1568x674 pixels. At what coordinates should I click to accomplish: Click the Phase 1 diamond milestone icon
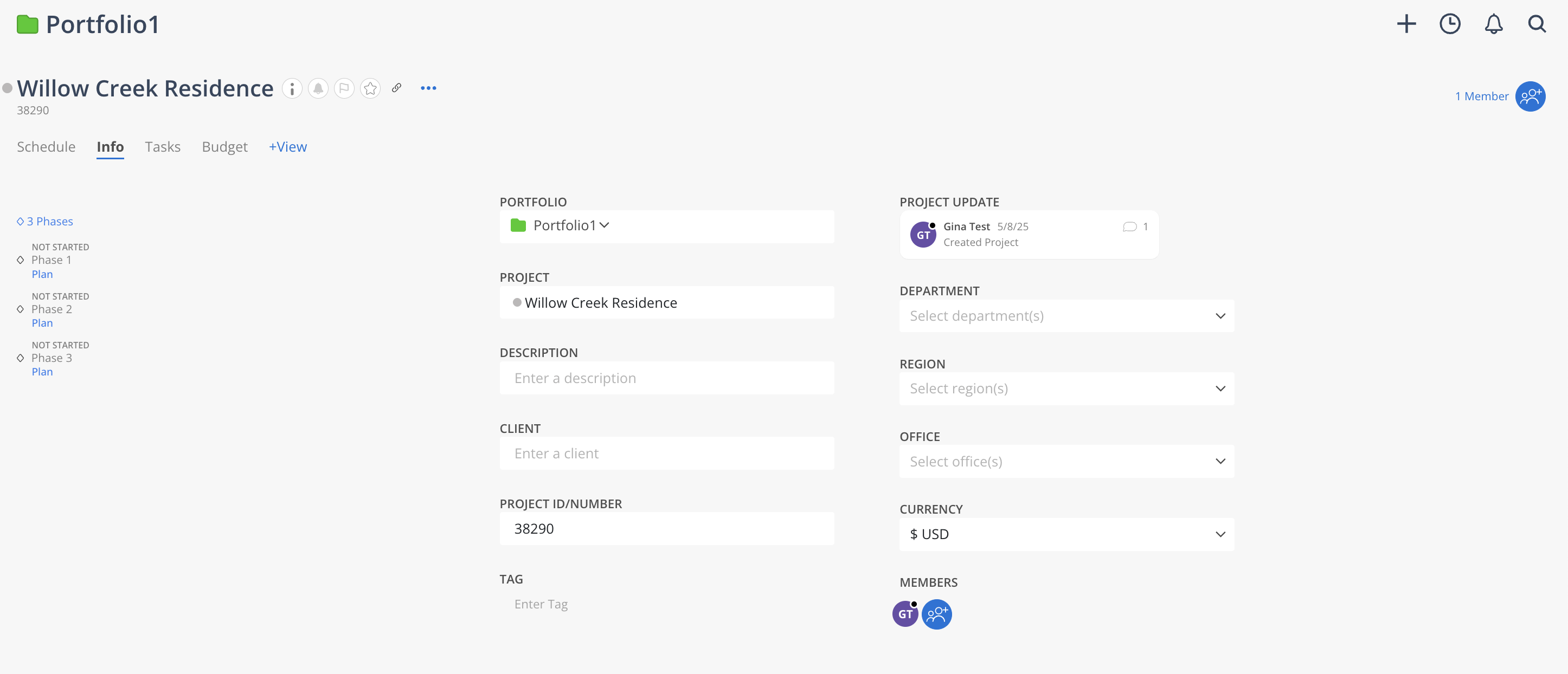click(x=21, y=261)
